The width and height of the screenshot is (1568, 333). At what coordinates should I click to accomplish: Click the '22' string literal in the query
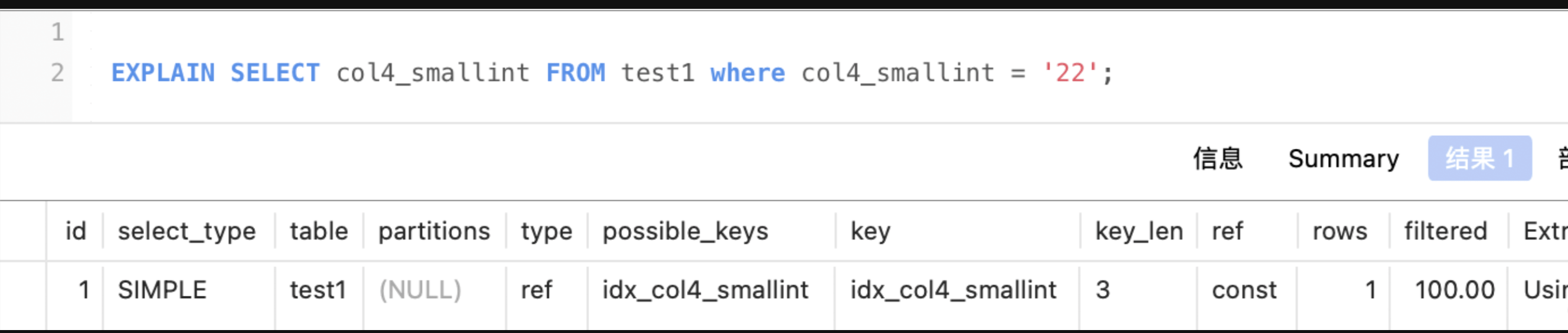tap(1071, 73)
